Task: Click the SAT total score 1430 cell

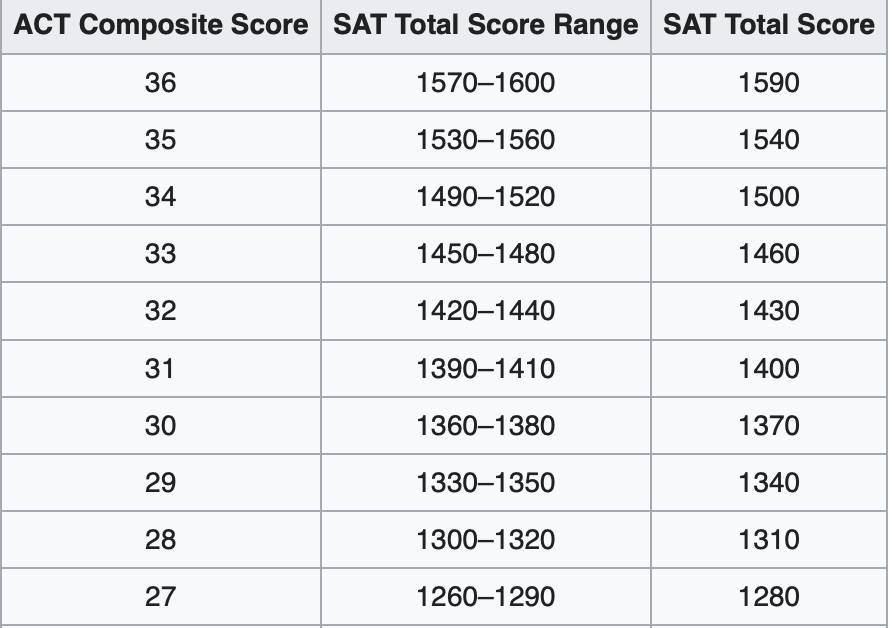Action: pos(769,311)
